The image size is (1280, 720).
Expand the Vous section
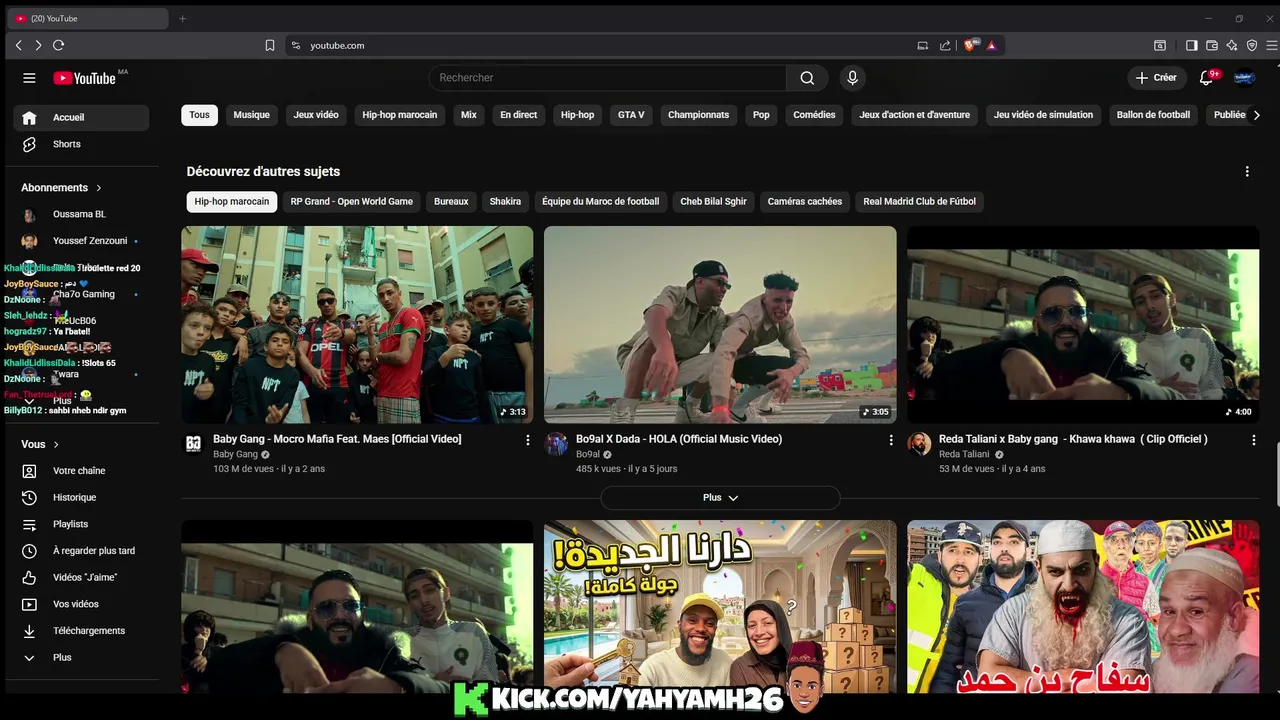(x=41, y=444)
